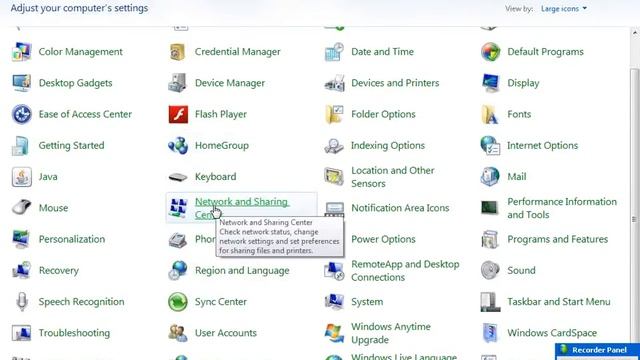Open the Java coffee cup icon
This screenshot has height=360, width=640.
pos(22,177)
